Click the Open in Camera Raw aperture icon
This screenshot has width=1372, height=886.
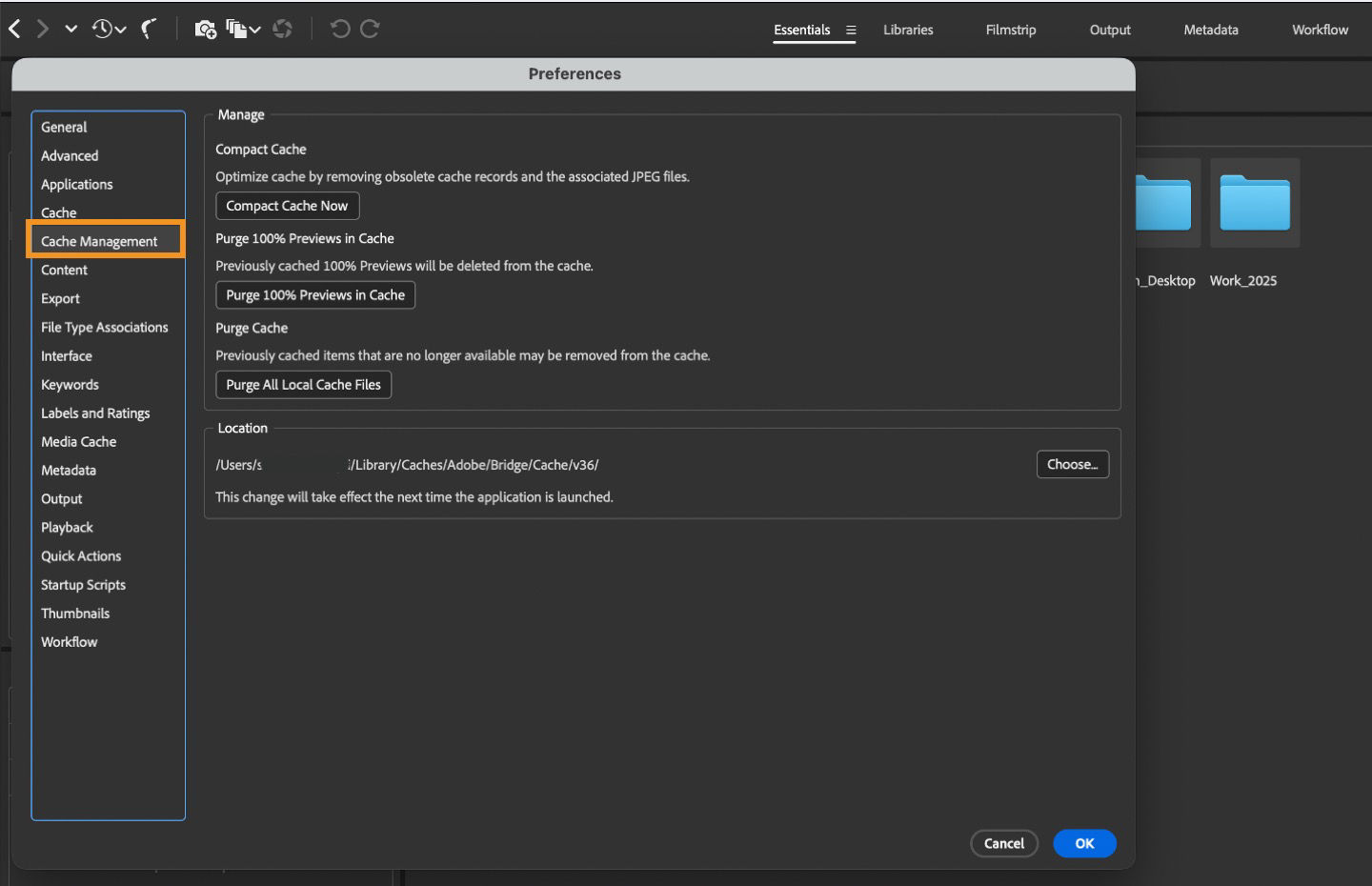(x=282, y=29)
